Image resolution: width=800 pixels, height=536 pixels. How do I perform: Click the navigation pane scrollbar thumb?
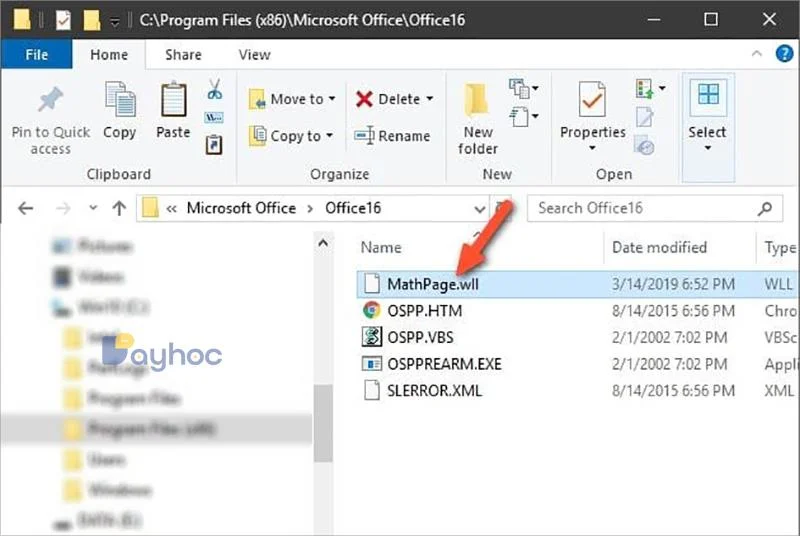322,423
